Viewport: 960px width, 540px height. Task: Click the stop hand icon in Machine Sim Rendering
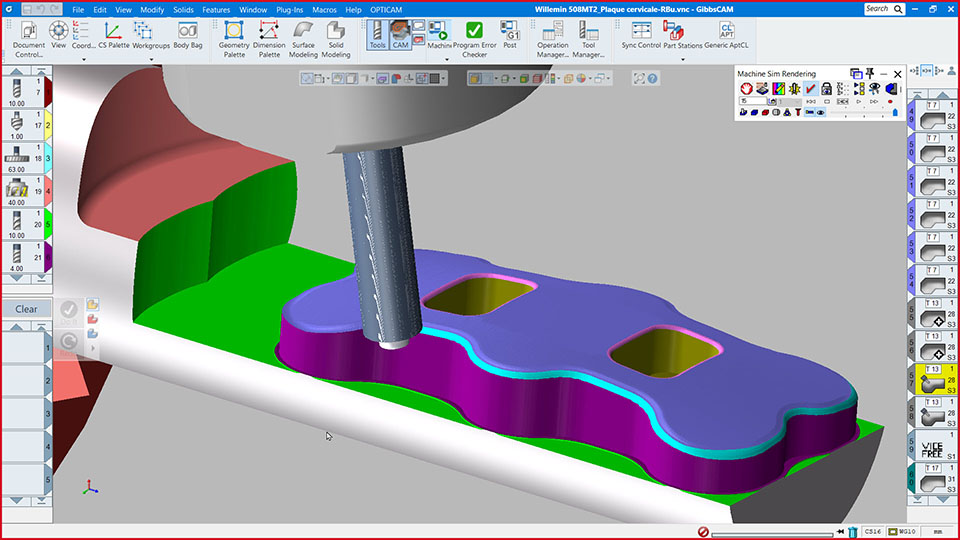click(x=746, y=88)
